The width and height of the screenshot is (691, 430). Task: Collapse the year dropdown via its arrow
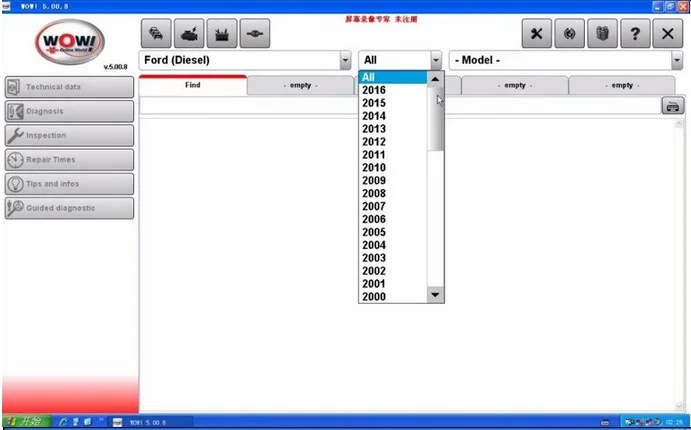pyautogui.click(x=436, y=60)
